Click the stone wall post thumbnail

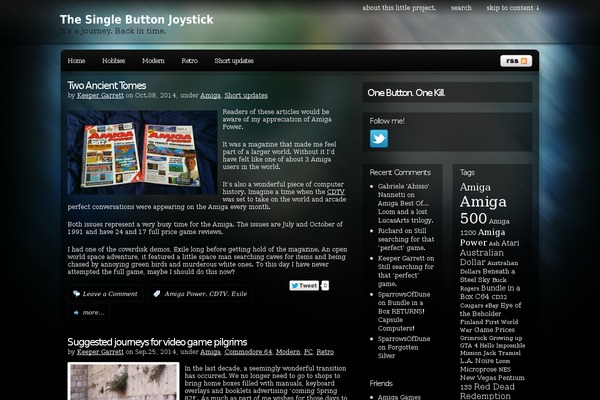tap(124, 381)
